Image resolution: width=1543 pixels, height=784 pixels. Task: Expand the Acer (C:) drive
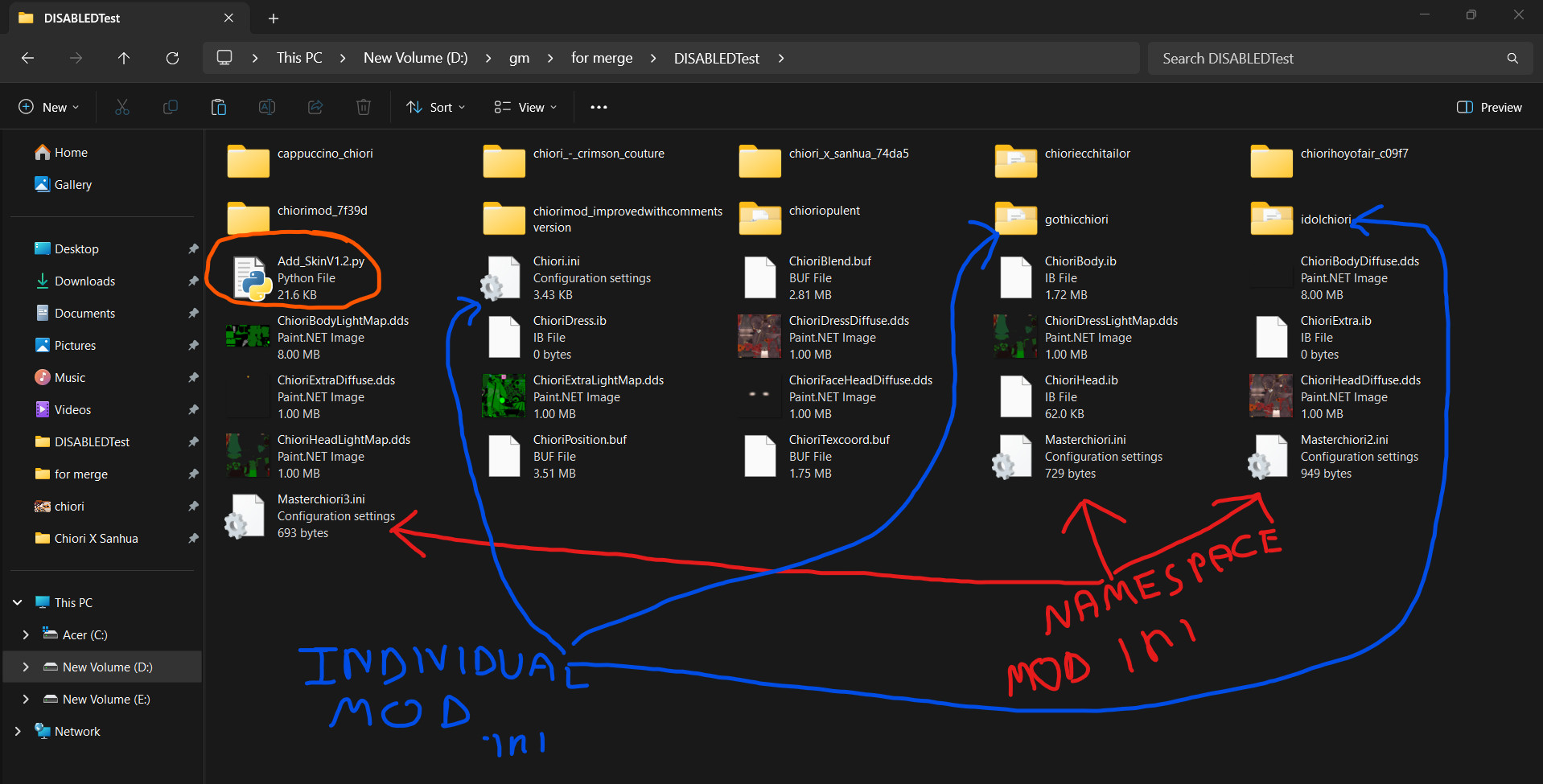coord(25,634)
